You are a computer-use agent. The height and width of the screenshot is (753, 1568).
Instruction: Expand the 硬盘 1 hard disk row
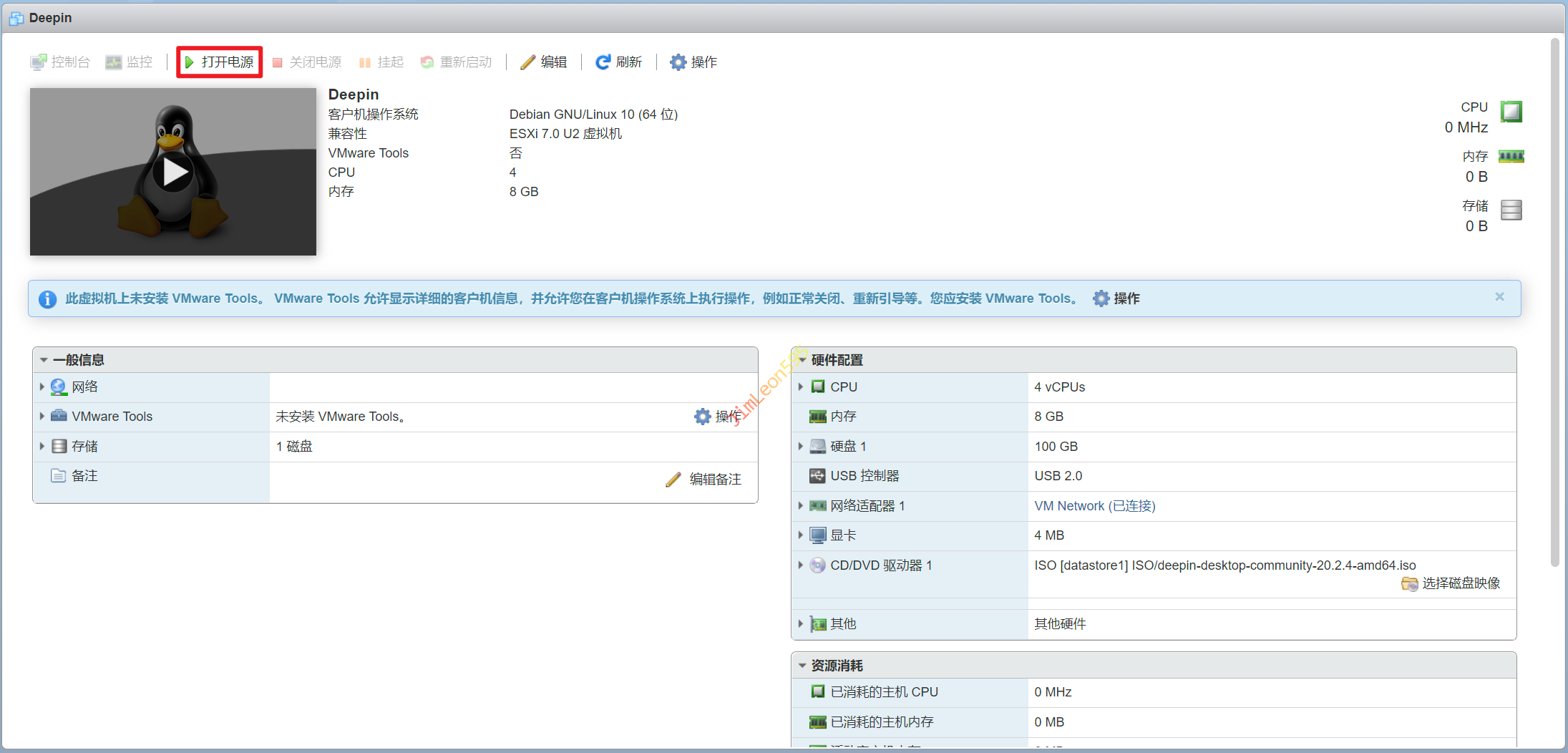click(801, 446)
